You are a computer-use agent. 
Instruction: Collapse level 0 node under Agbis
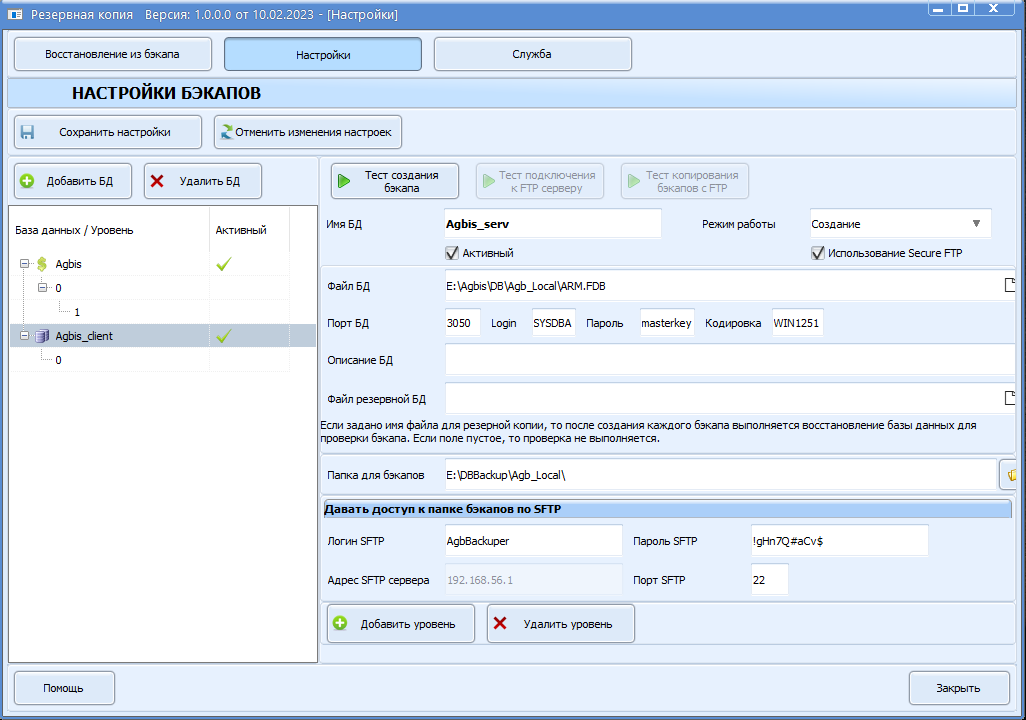click(43, 287)
